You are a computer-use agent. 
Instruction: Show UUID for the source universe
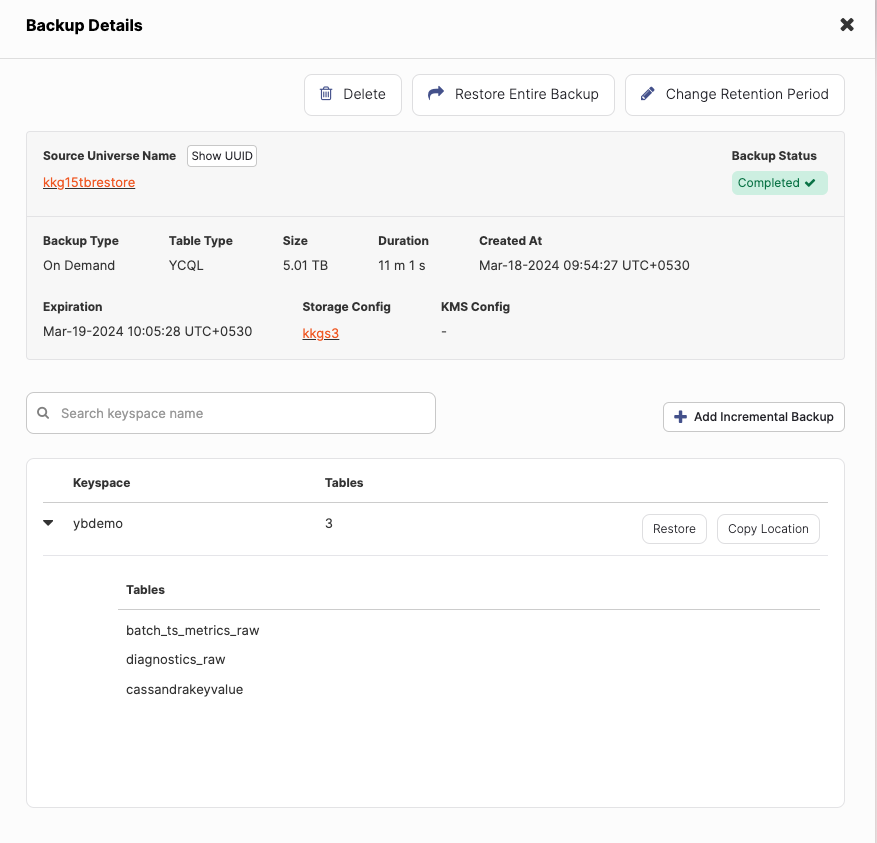click(x=222, y=156)
